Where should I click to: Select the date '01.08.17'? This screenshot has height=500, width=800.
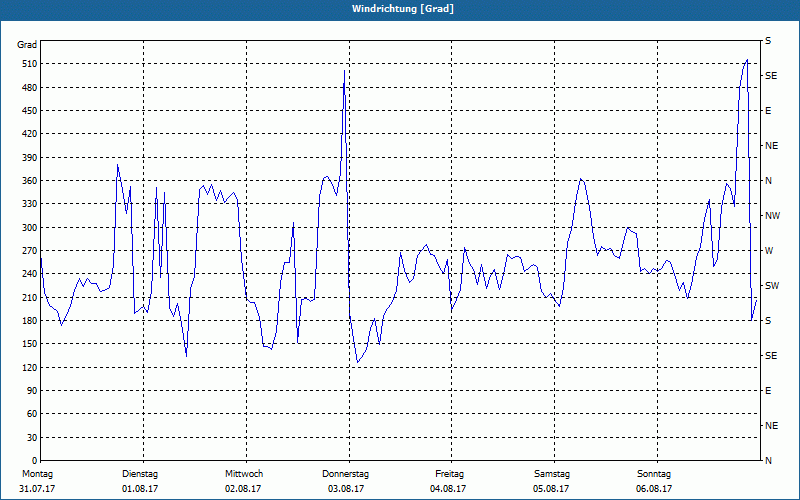(x=140, y=489)
